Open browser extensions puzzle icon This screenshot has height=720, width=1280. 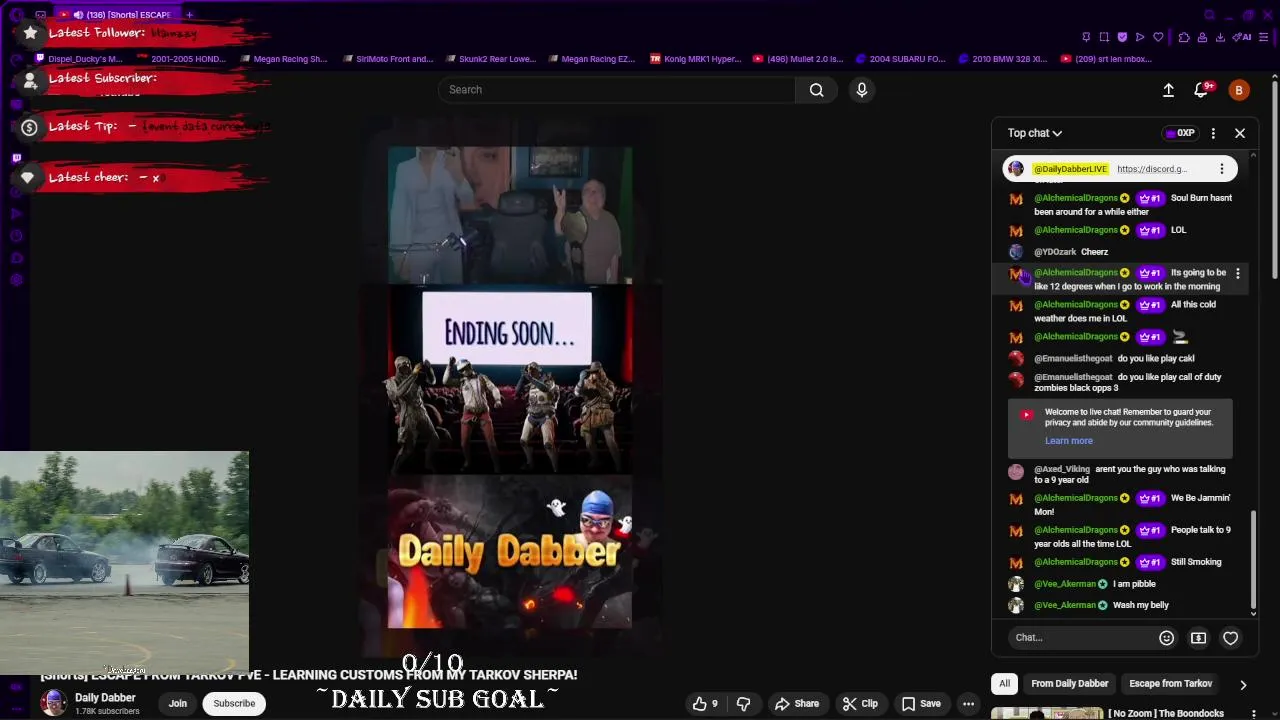[x=1184, y=38]
